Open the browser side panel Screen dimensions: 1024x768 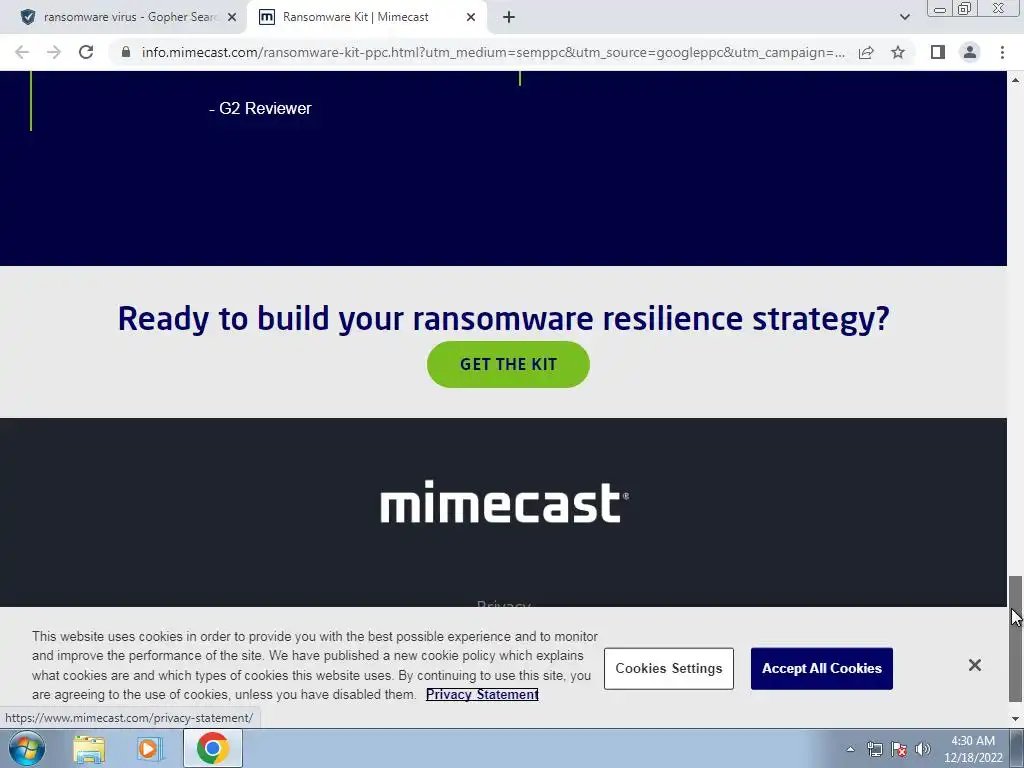(x=938, y=52)
